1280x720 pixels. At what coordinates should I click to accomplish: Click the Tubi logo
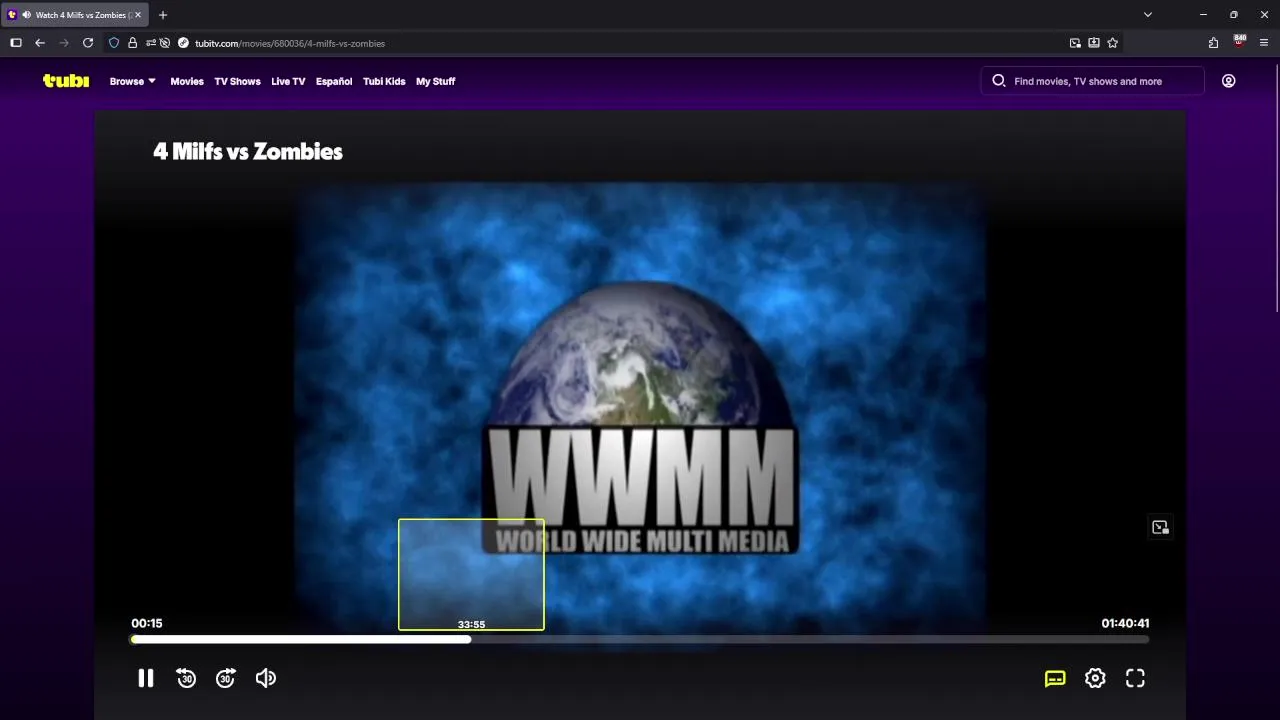66,81
